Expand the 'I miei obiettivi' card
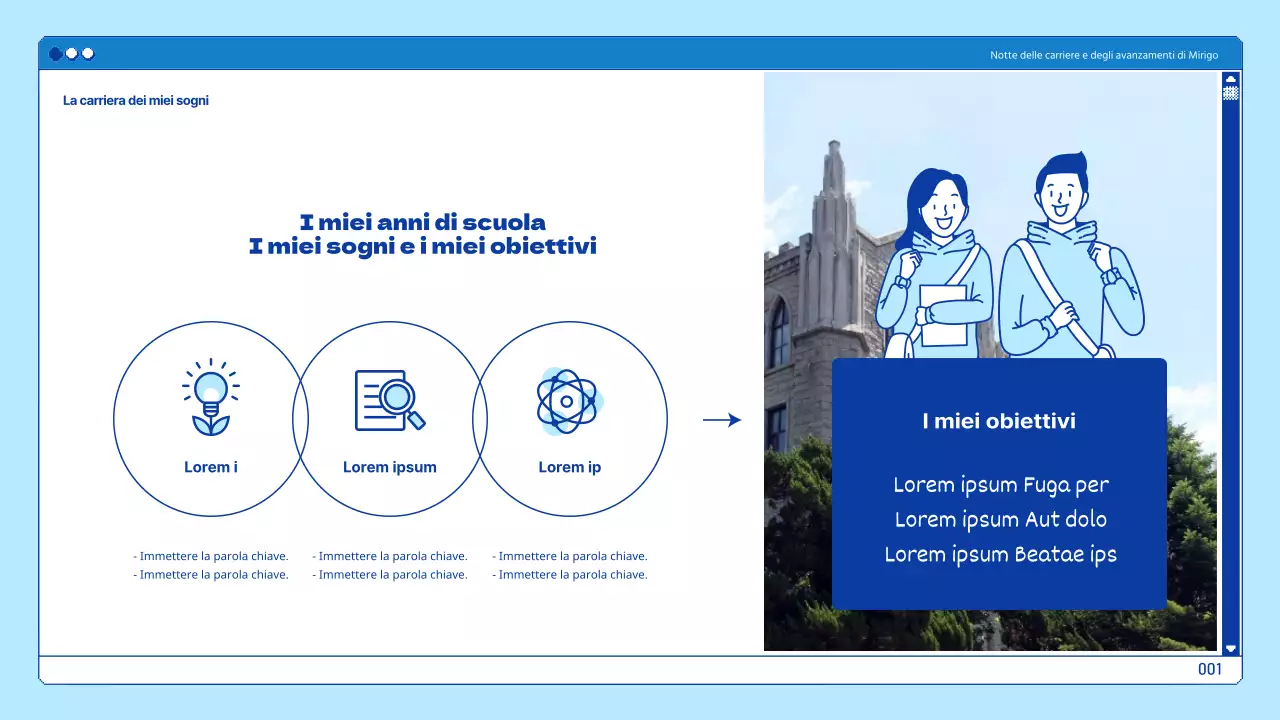Screen dimensions: 1280x720 pyautogui.click(x=999, y=421)
